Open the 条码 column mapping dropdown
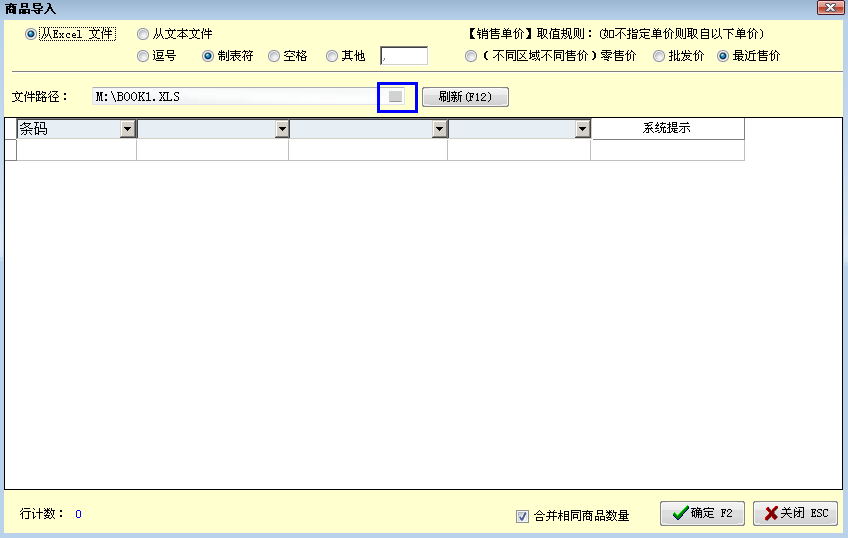Viewport: 848px width, 538px height. (128, 129)
